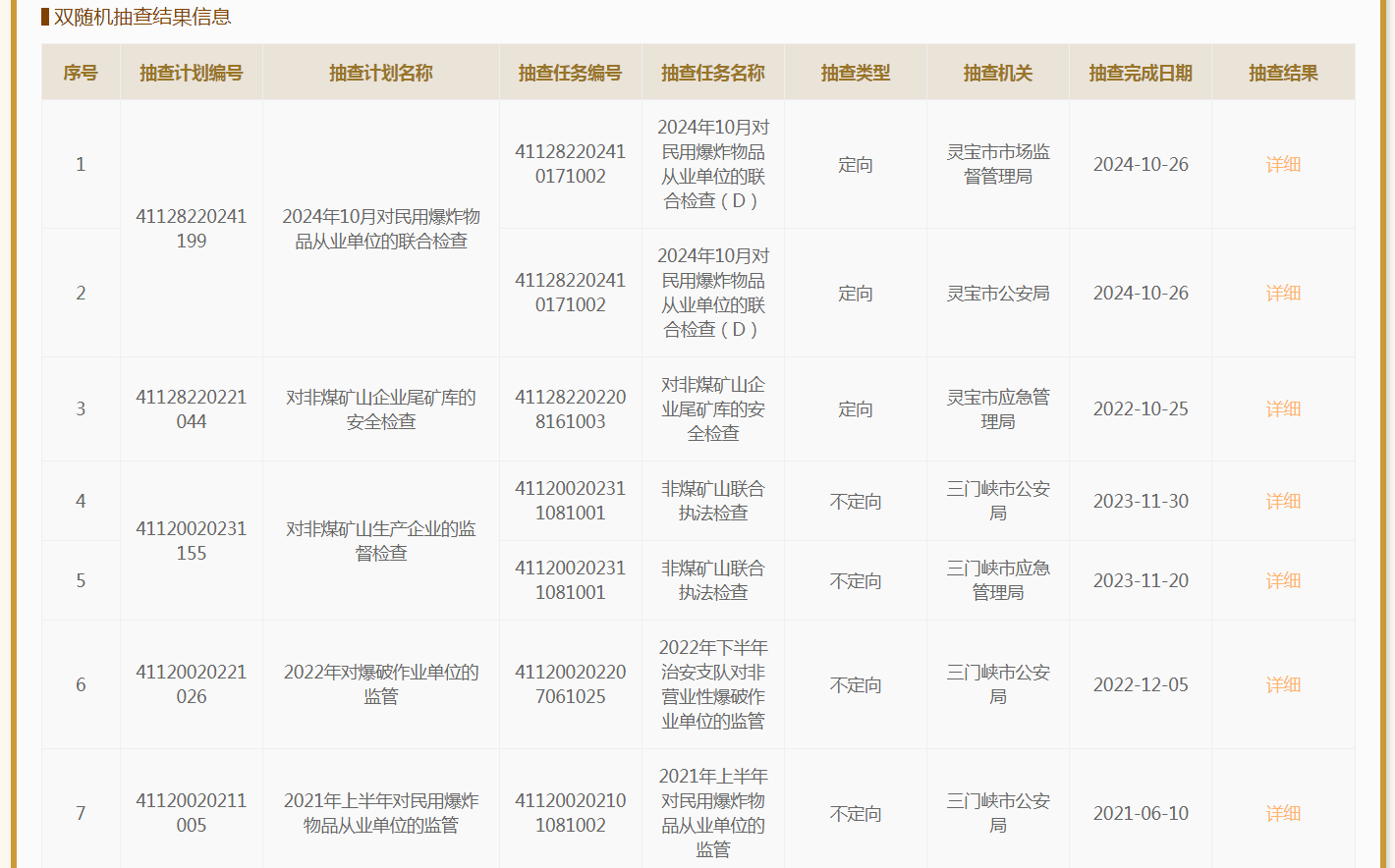The image size is (1395, 868).
Task: Click 详细 for the 2022-10-25 inspection
Action: point(1283,408)
